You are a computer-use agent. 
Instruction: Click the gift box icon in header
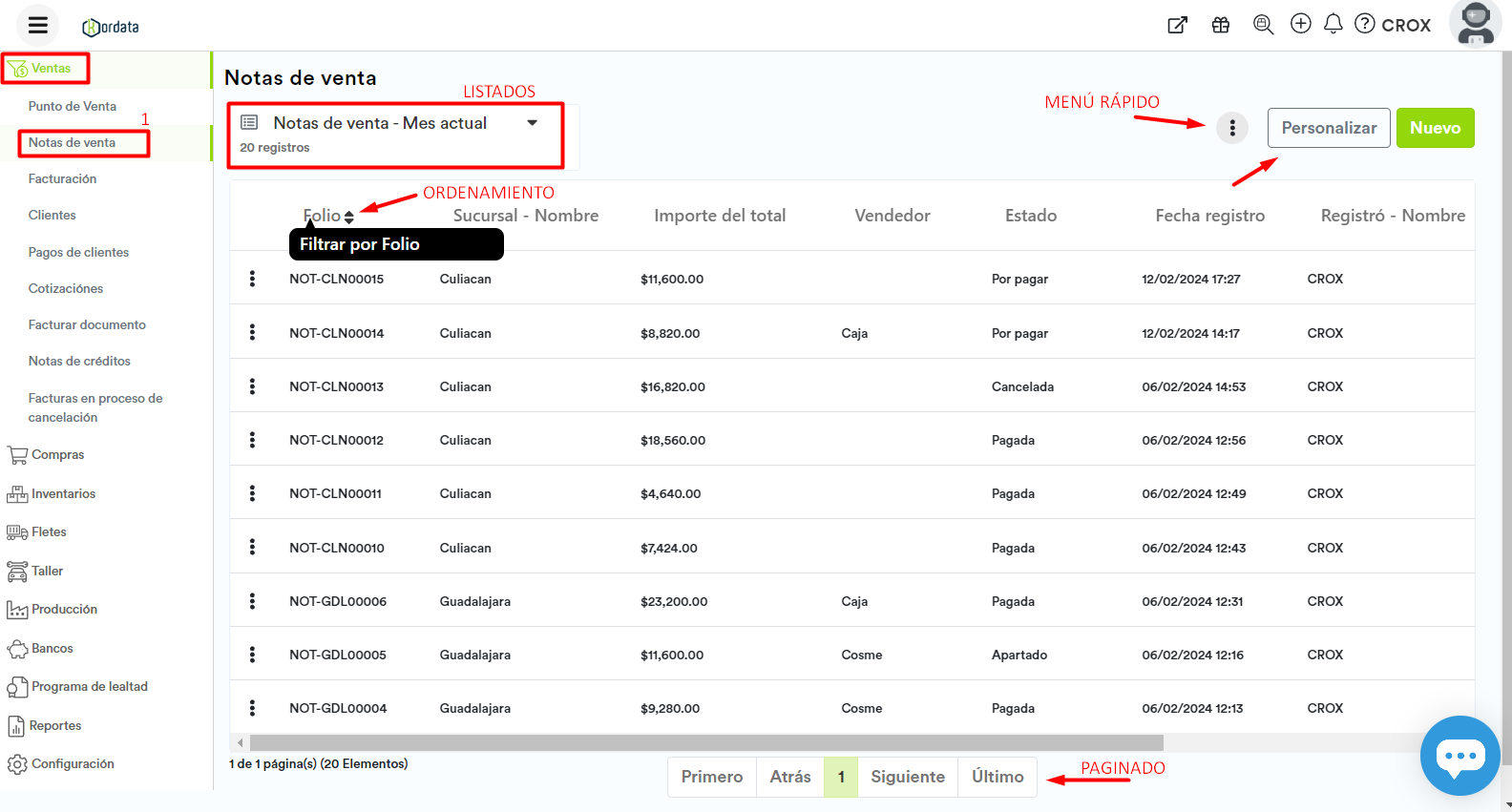[x=1220, y=25]
